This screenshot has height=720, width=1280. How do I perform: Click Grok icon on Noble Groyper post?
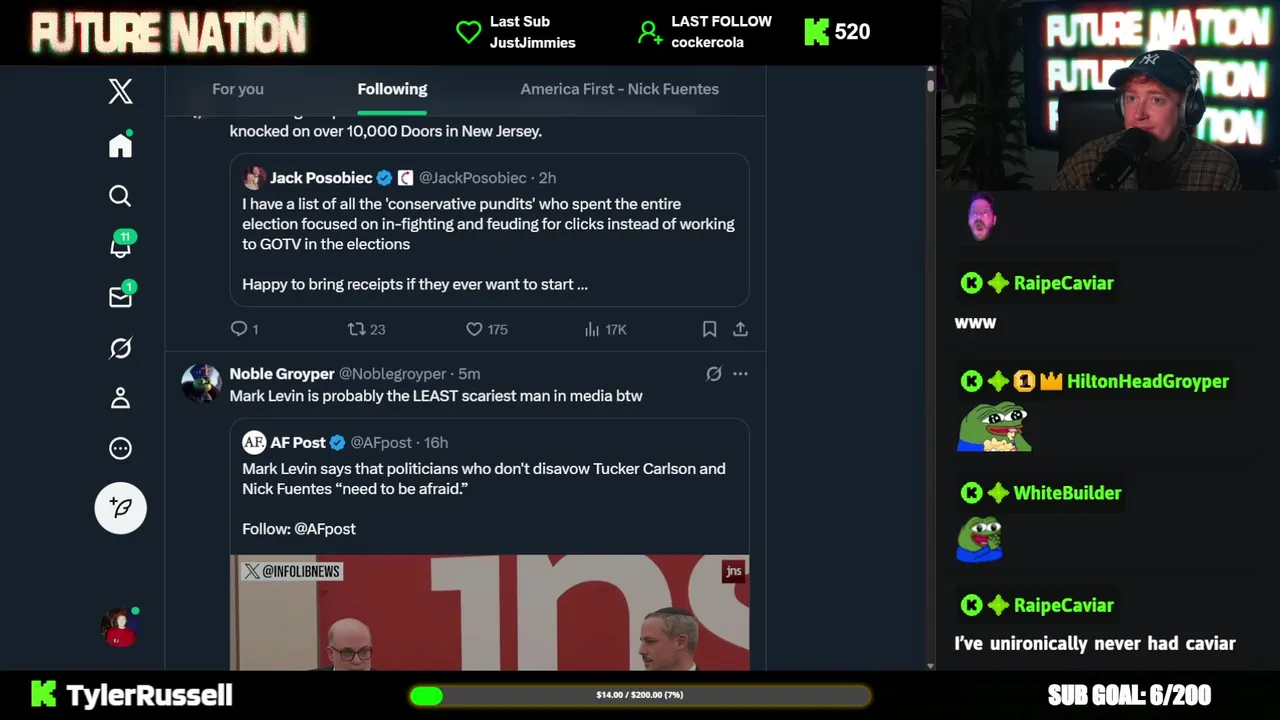(714, 374)
